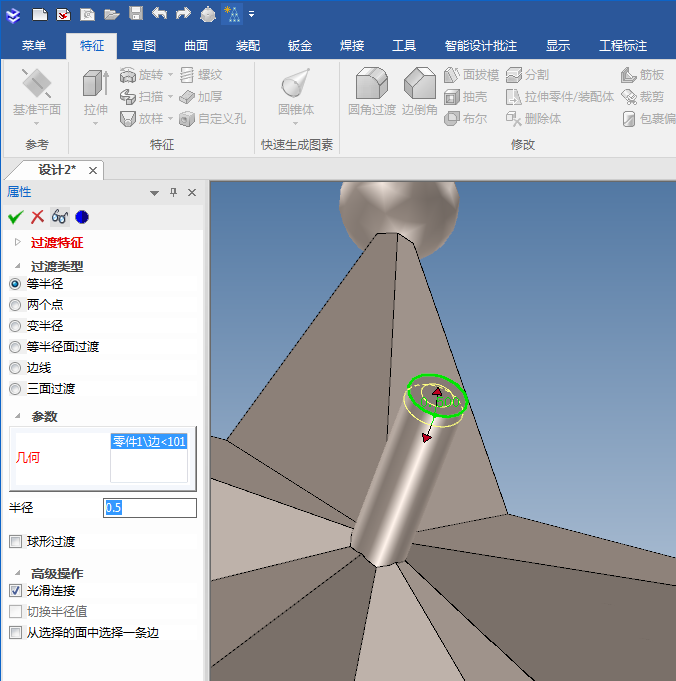Collapse the 参数 section

(x=18, y=416)
